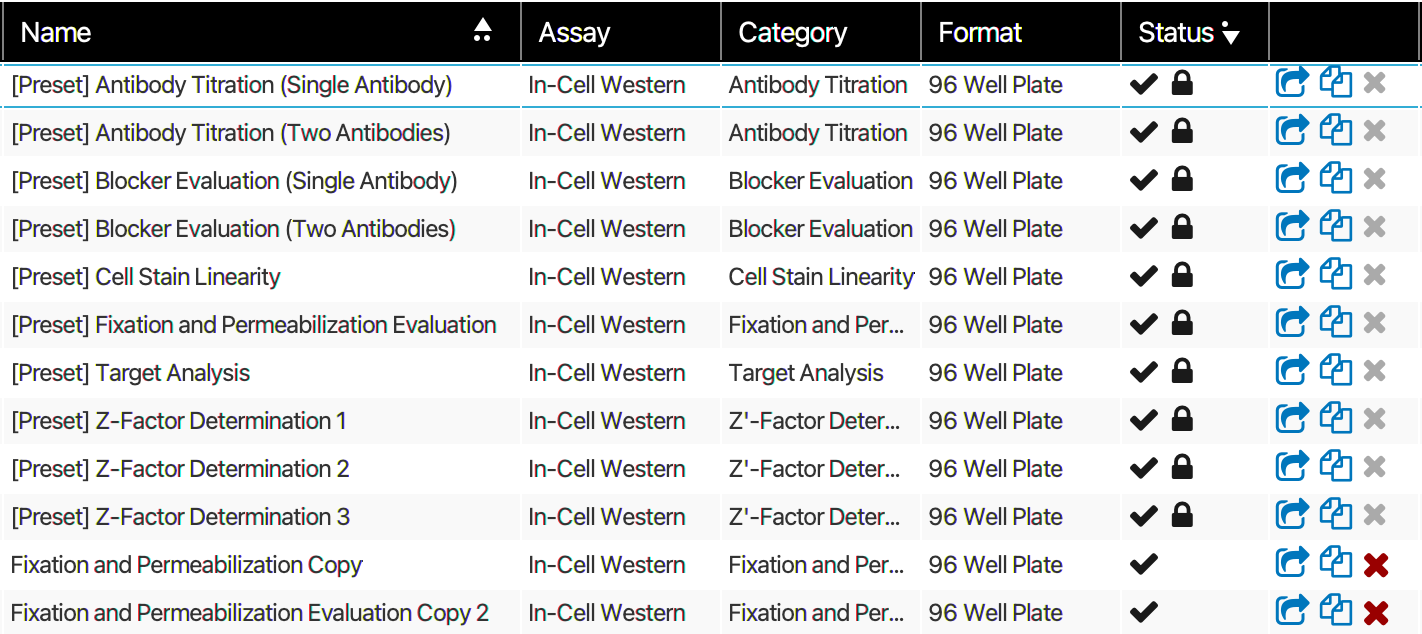Image resolution: width=1422 pixels, height=634 pixels.
Task: Export the Z-Factor Determination 3 preset
Action: [1292, 514]
